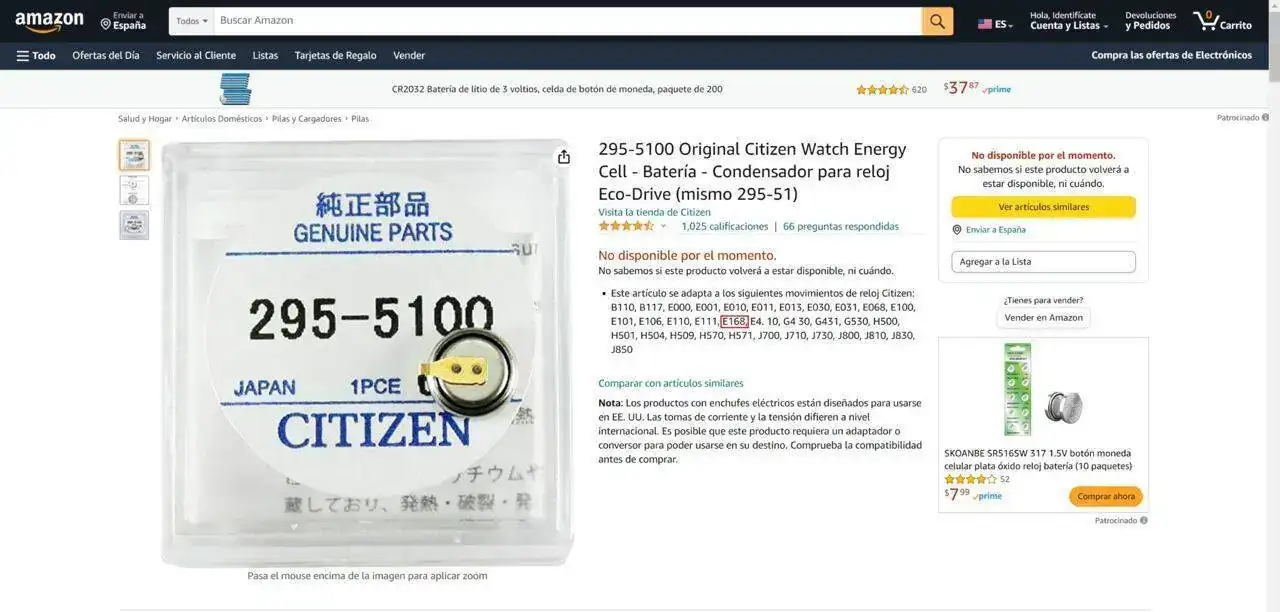The image size is (1280, 612).
Task: Open Tarjetas de Regalo menu item
Action: [x=336, y=56]
